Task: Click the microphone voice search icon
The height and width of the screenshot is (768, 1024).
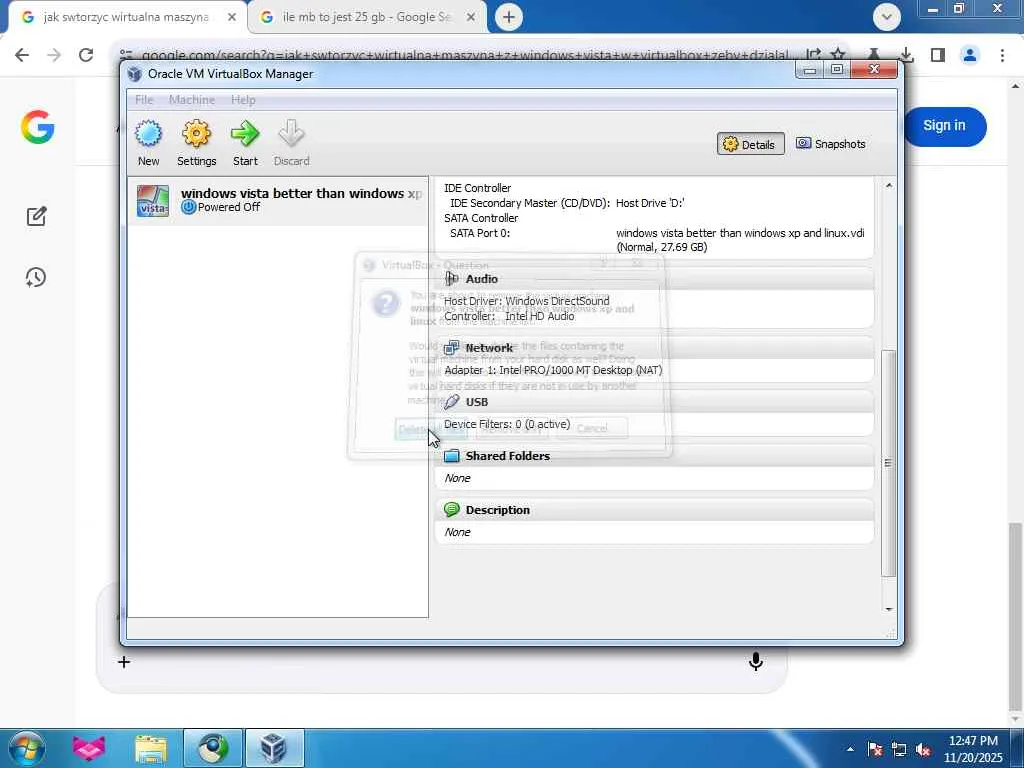Action: [756, 662]
